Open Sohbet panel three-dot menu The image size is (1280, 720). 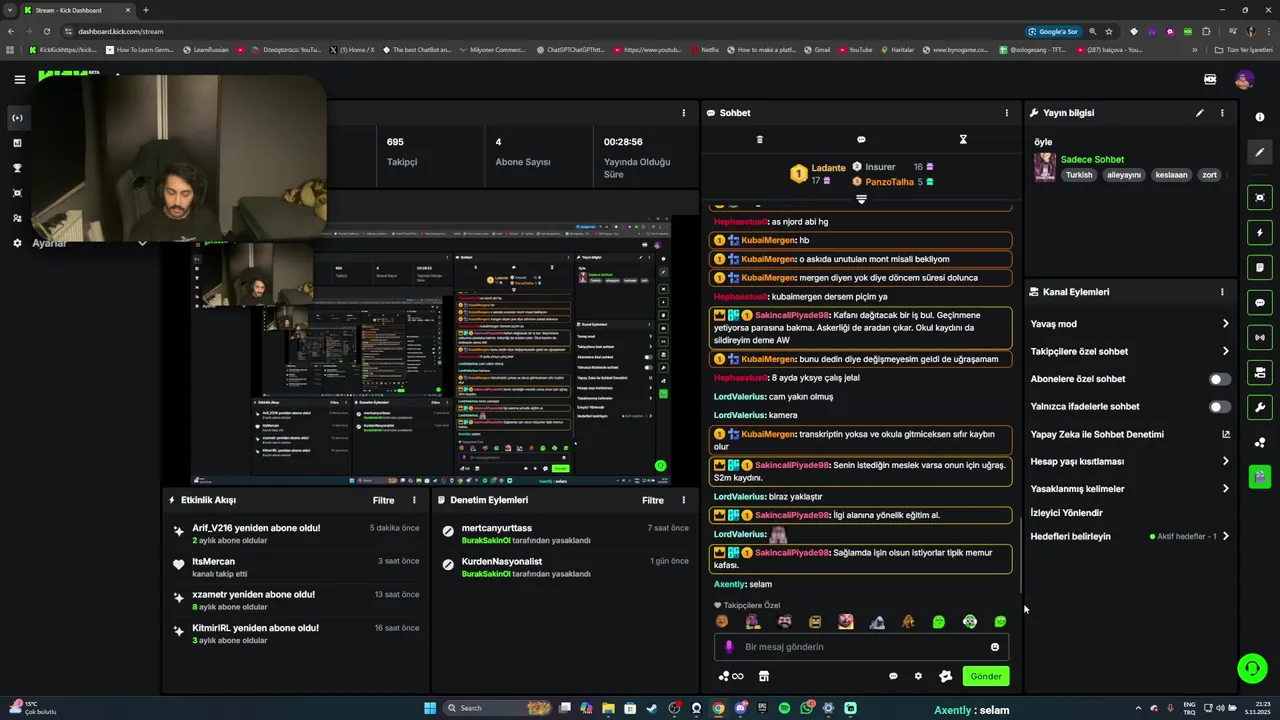pos(1006,113)
